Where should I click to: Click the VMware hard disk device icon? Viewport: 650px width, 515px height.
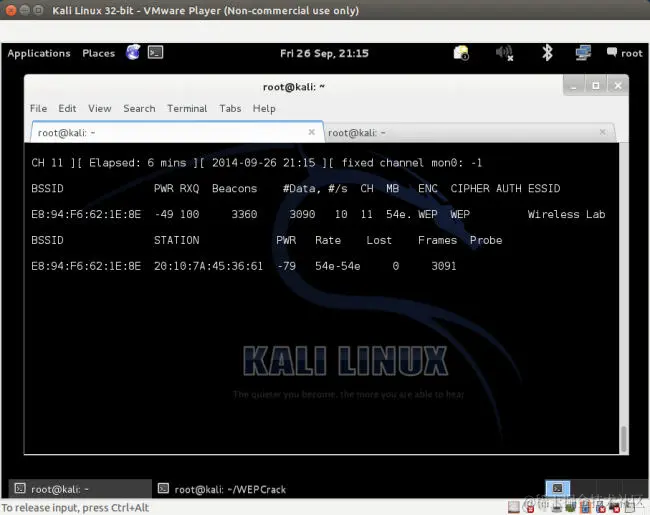point(514,507)
